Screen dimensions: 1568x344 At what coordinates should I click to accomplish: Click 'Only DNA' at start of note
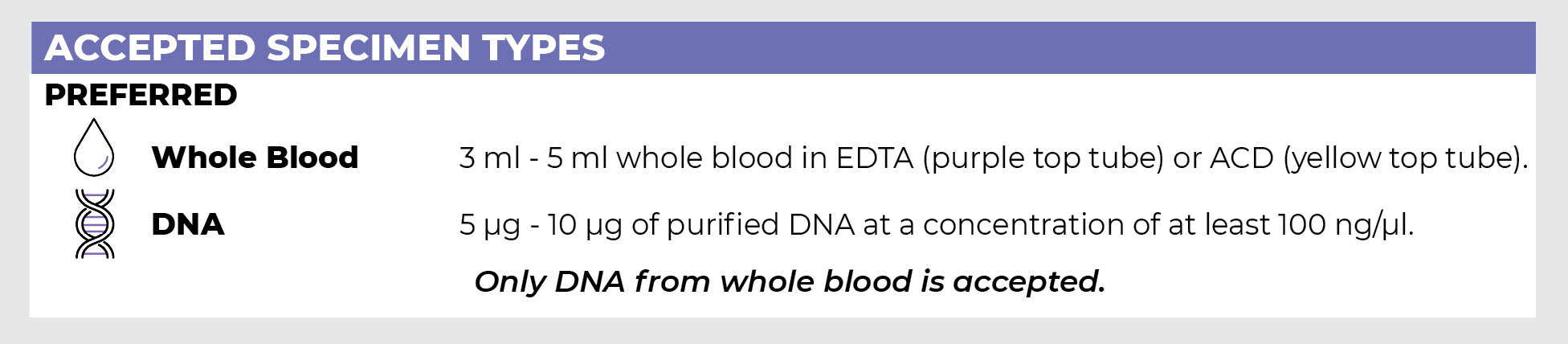tap(549, 282)
